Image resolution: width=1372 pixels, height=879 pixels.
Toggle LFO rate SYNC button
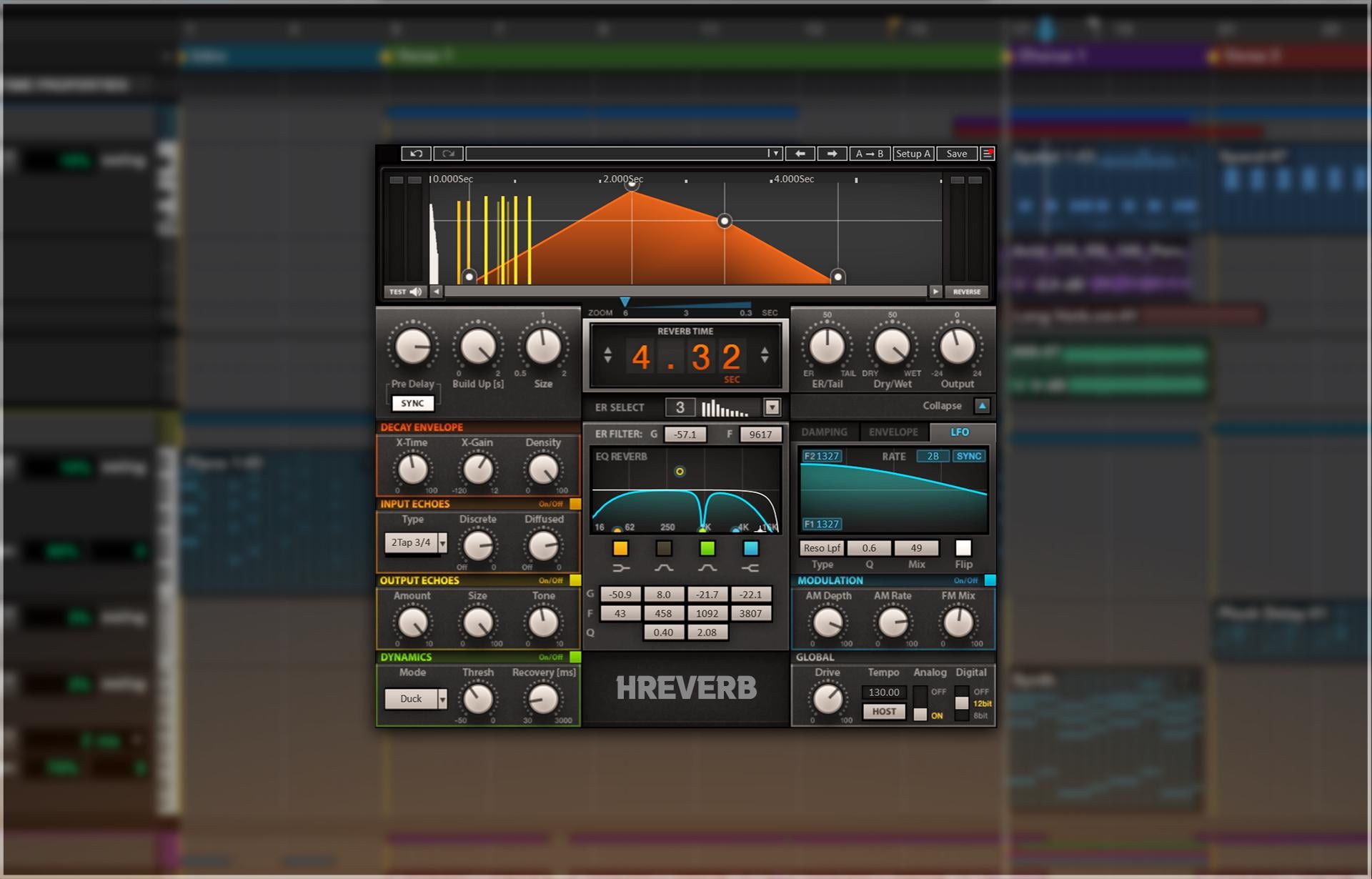(x=969, y=456)
